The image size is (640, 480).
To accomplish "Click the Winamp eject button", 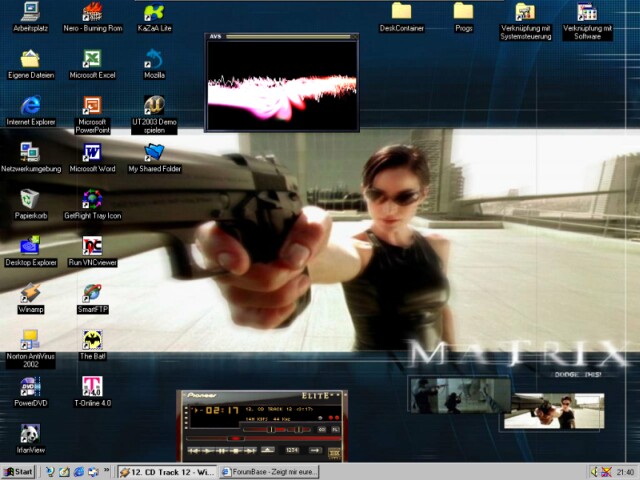I will (268, 450).
